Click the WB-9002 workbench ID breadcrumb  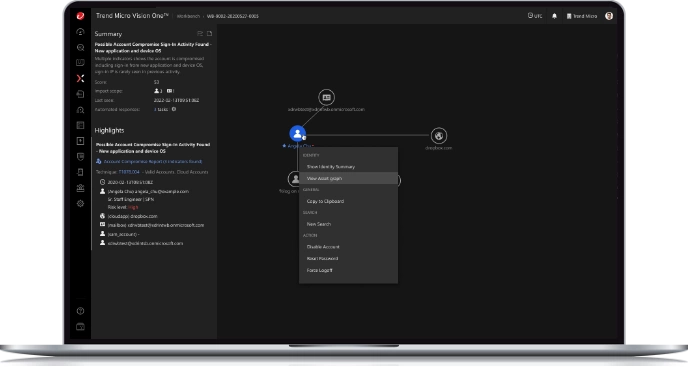233,16
